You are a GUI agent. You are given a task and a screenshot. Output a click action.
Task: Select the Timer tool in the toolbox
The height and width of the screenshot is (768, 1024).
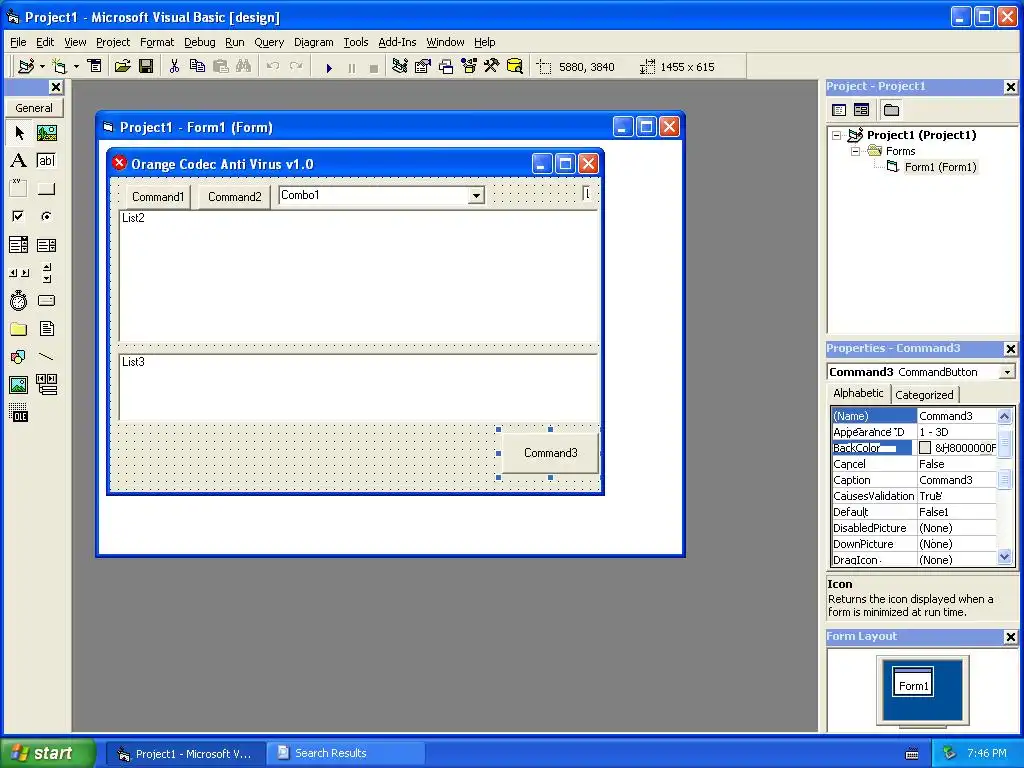pos(19,301)
